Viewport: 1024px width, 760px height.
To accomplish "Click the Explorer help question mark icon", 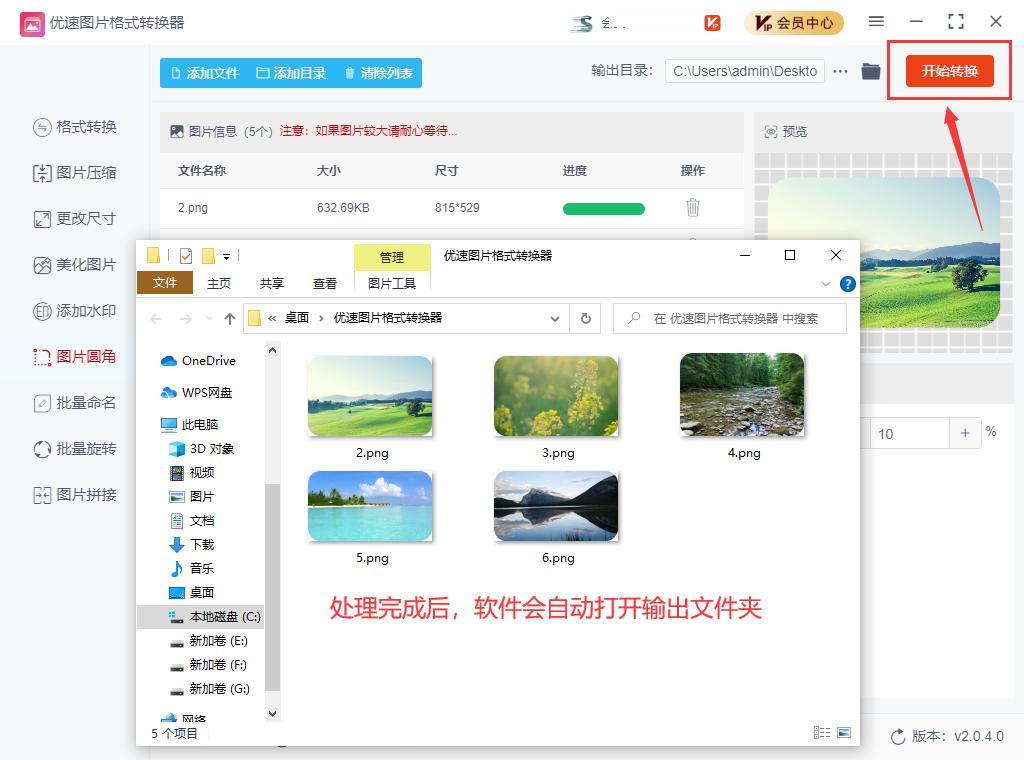I will point(848,284).
